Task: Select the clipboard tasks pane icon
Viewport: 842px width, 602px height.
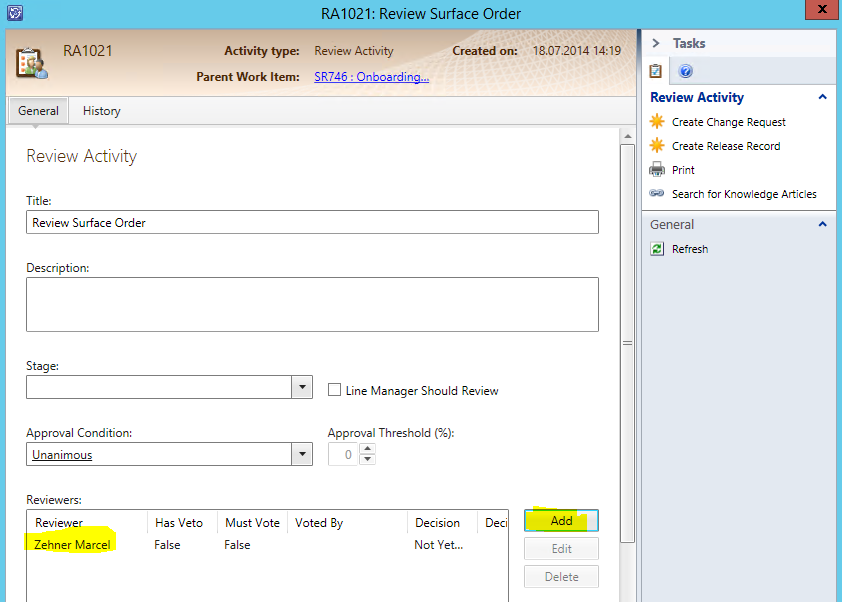Action: (656, 71)
